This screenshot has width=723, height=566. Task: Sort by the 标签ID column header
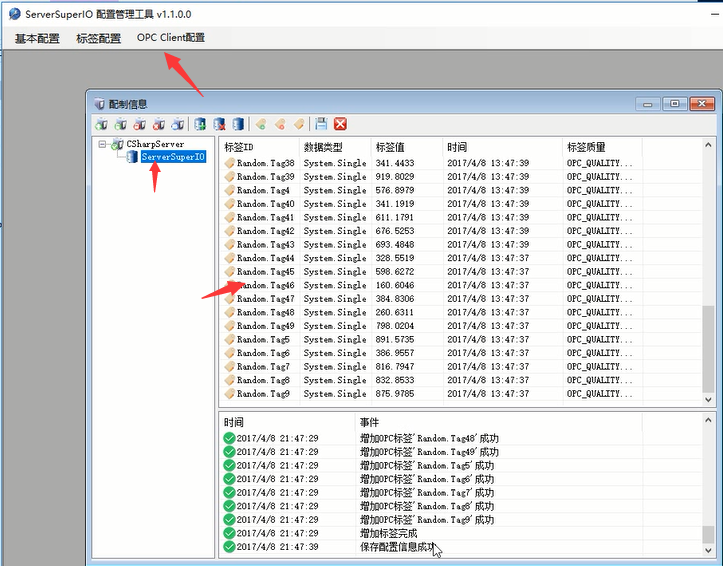pos(238,147)
